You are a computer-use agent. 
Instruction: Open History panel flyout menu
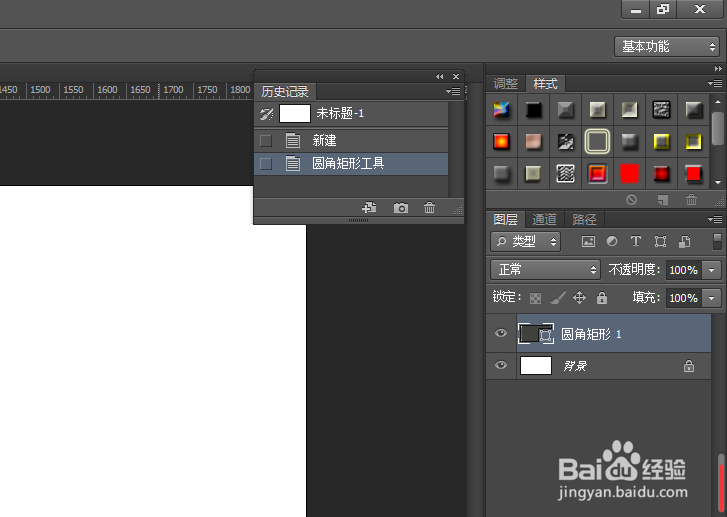point(453,91)
